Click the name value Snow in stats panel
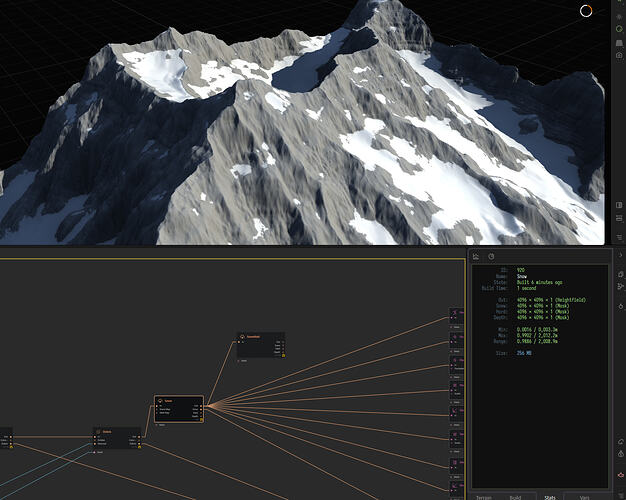Screen dimensions: 626x500 (522, 276)
